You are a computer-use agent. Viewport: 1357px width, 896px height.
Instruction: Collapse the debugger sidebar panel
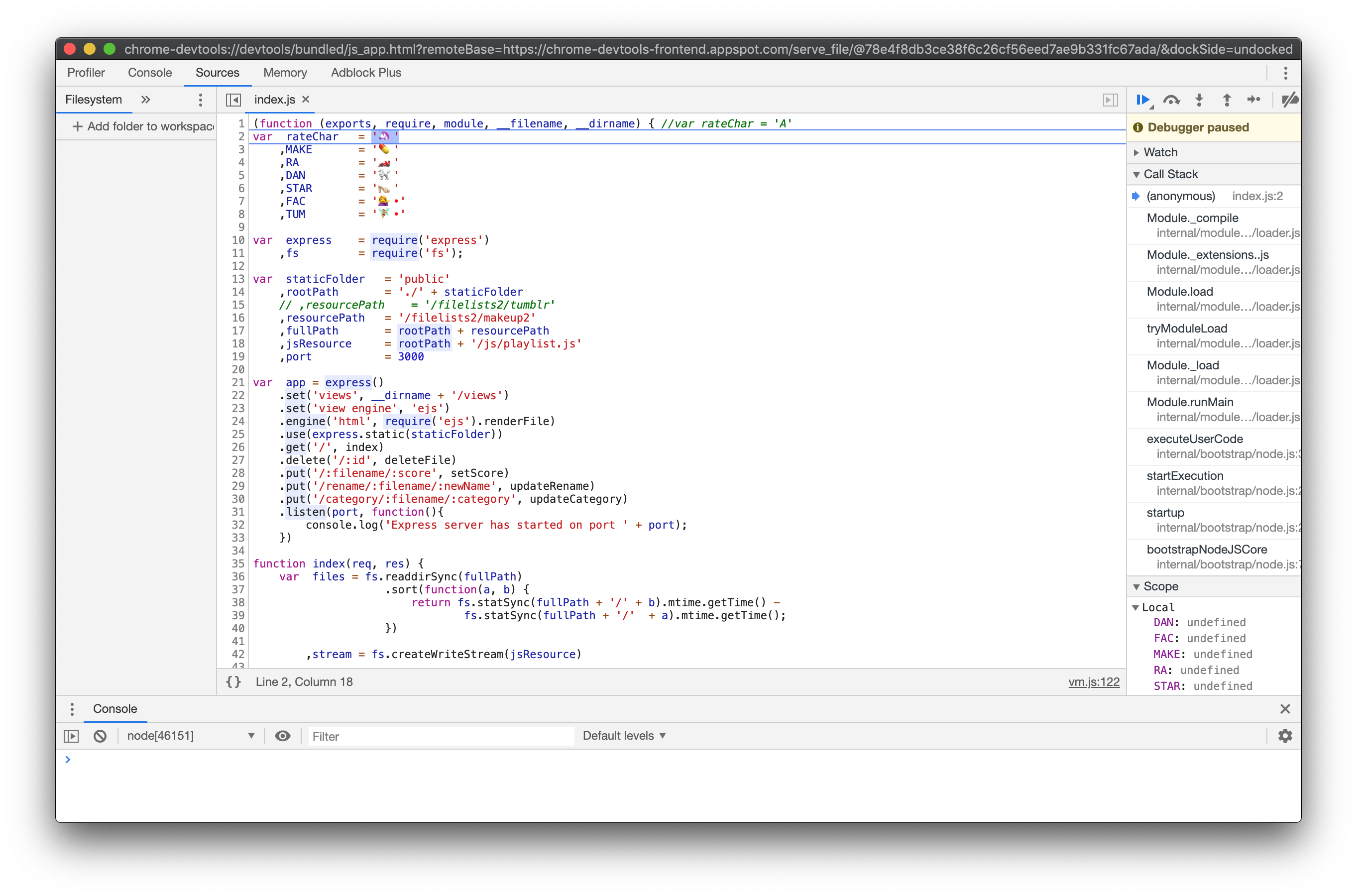click(x=1110, y=100)
